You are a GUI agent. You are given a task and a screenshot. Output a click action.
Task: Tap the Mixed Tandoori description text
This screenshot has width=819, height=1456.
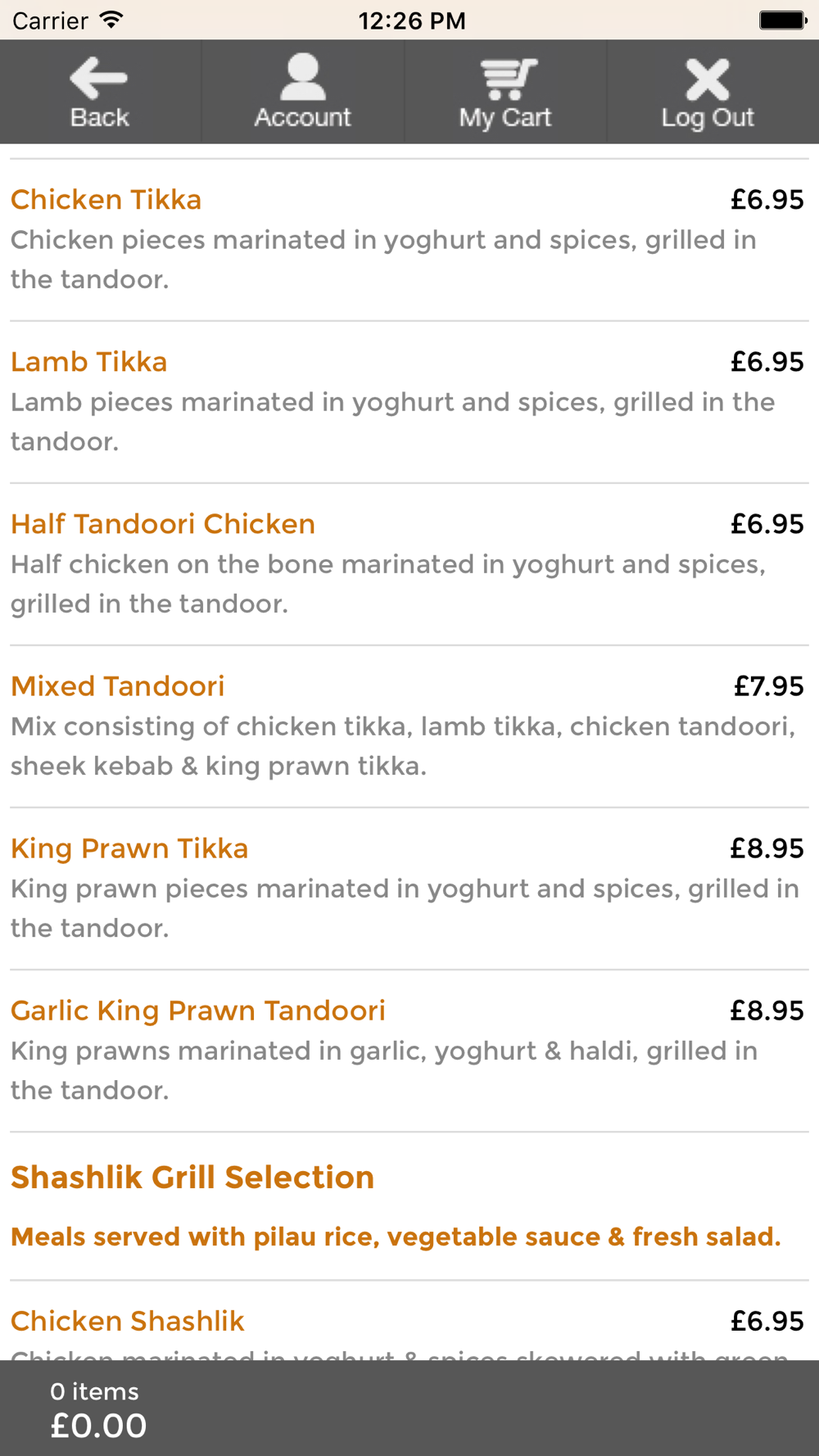tap(403, 746)
